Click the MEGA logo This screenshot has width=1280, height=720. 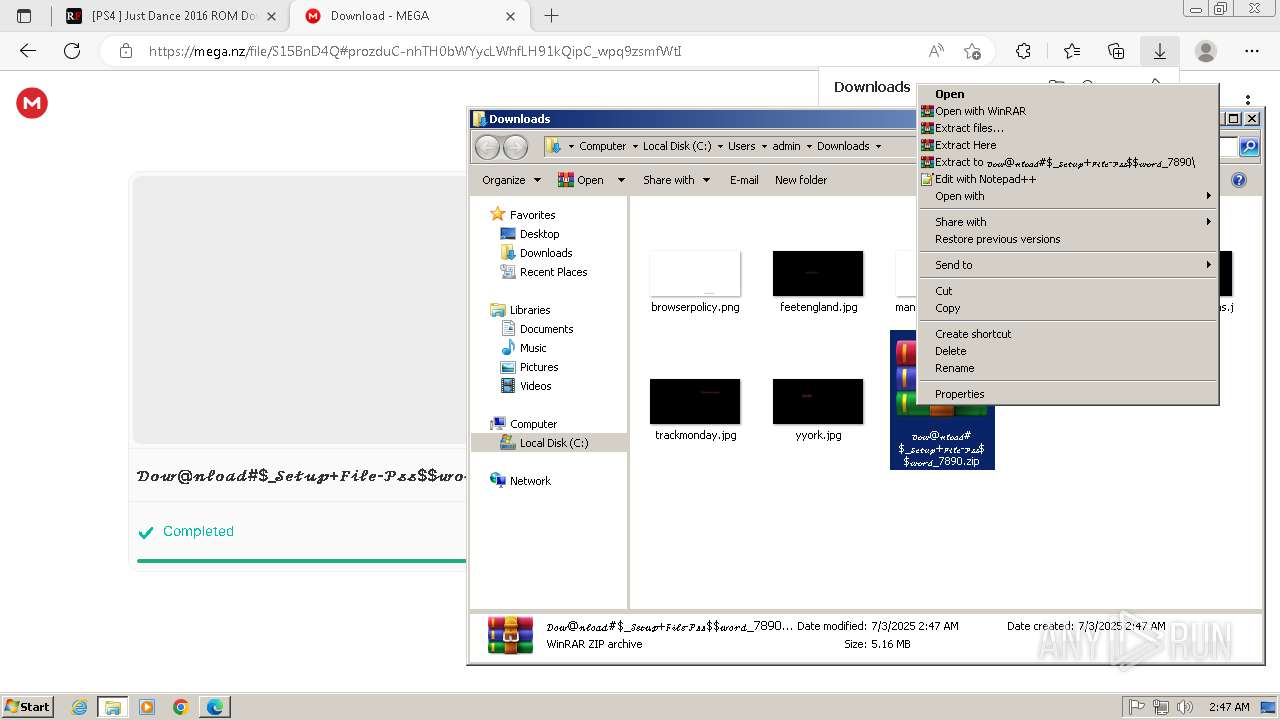coord(32,103)
